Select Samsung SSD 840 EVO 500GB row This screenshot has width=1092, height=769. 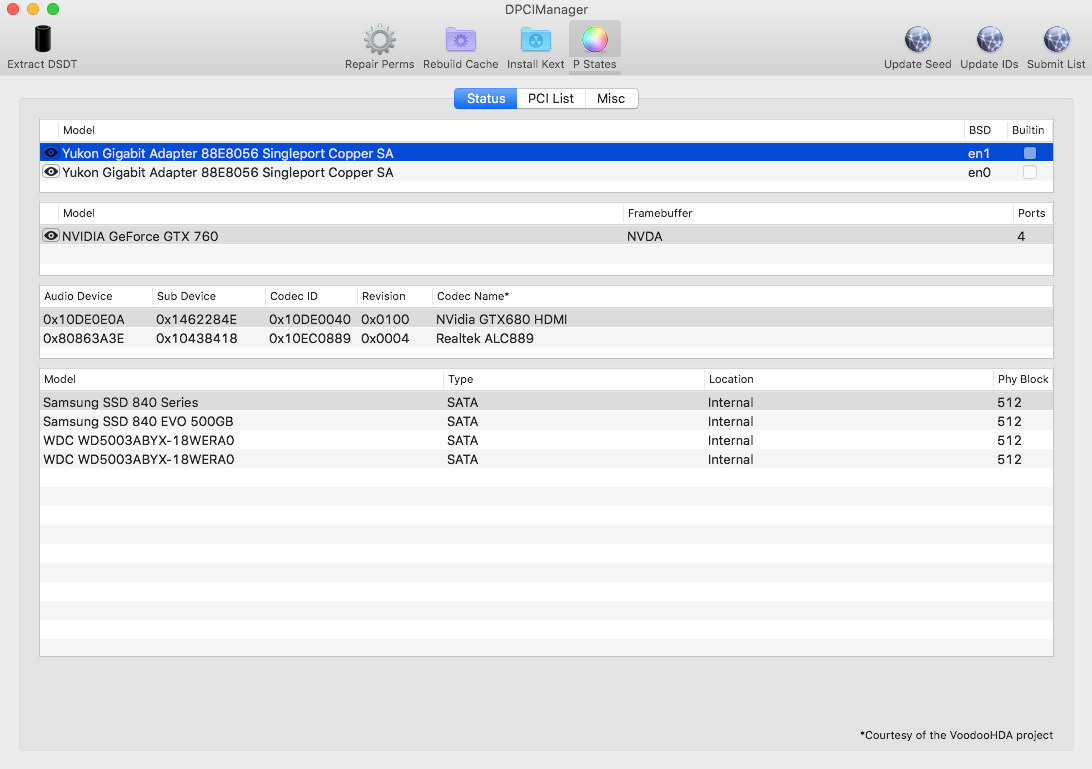tap(546, 421)
